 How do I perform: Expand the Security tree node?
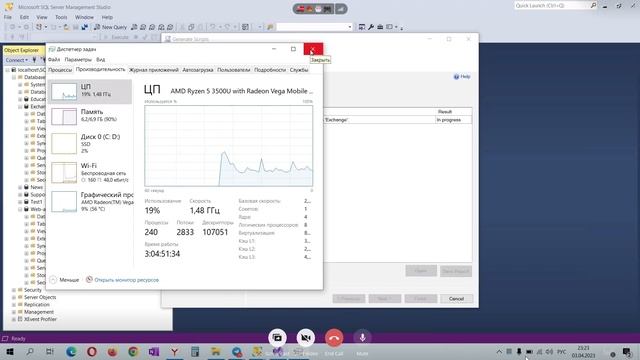(x=13, y=290)
